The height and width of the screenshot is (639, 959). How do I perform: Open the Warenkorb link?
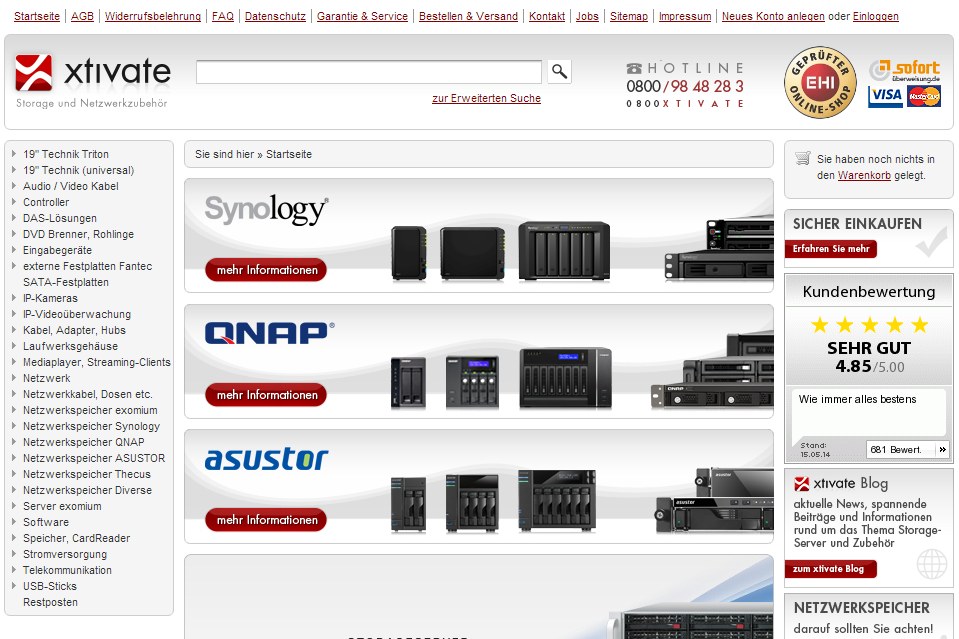(x=864, y=175)
